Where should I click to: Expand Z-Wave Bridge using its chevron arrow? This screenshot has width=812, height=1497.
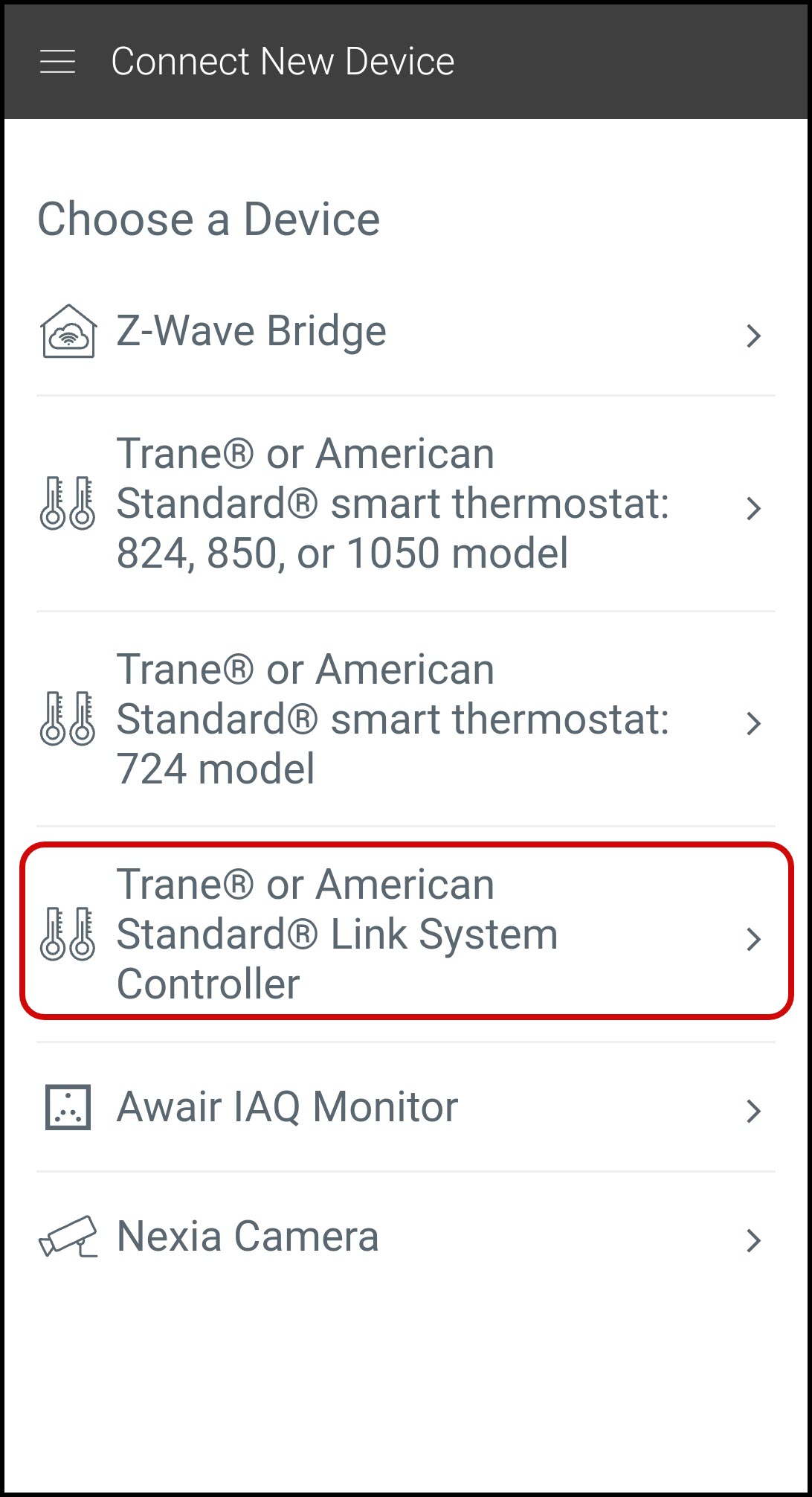753,336
